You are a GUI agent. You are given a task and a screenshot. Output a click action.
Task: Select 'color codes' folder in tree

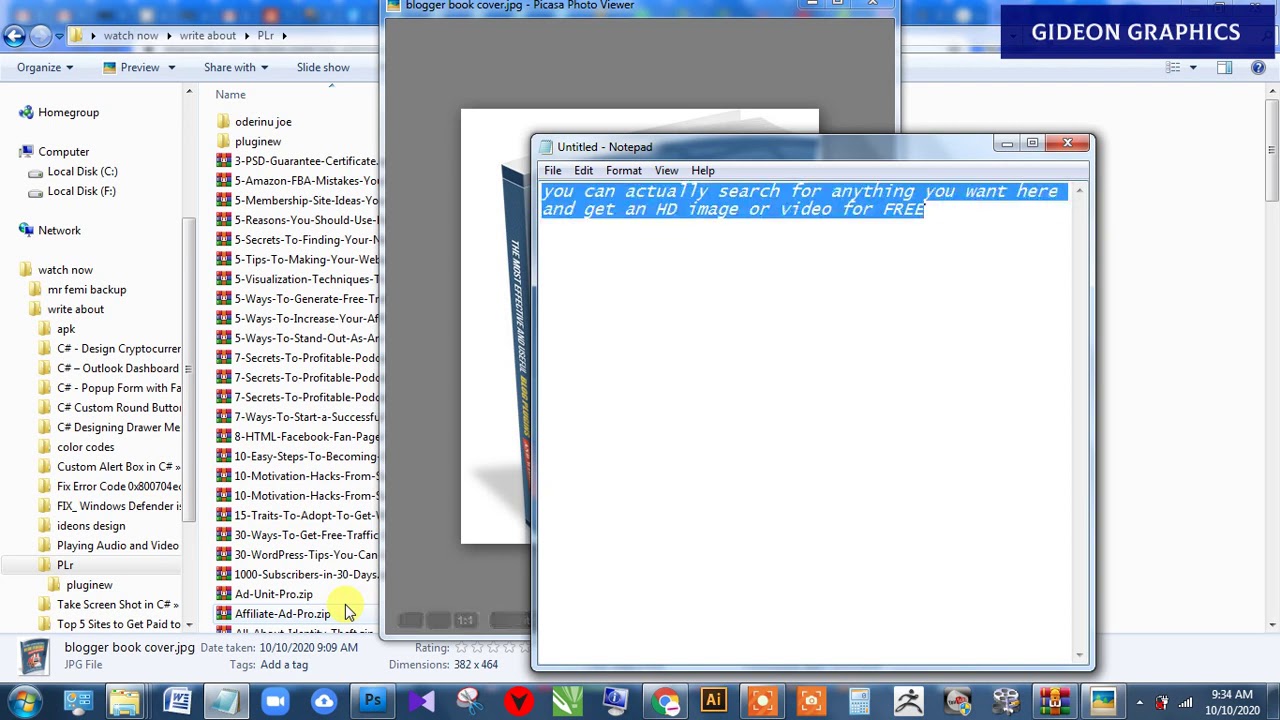point(85,447)
